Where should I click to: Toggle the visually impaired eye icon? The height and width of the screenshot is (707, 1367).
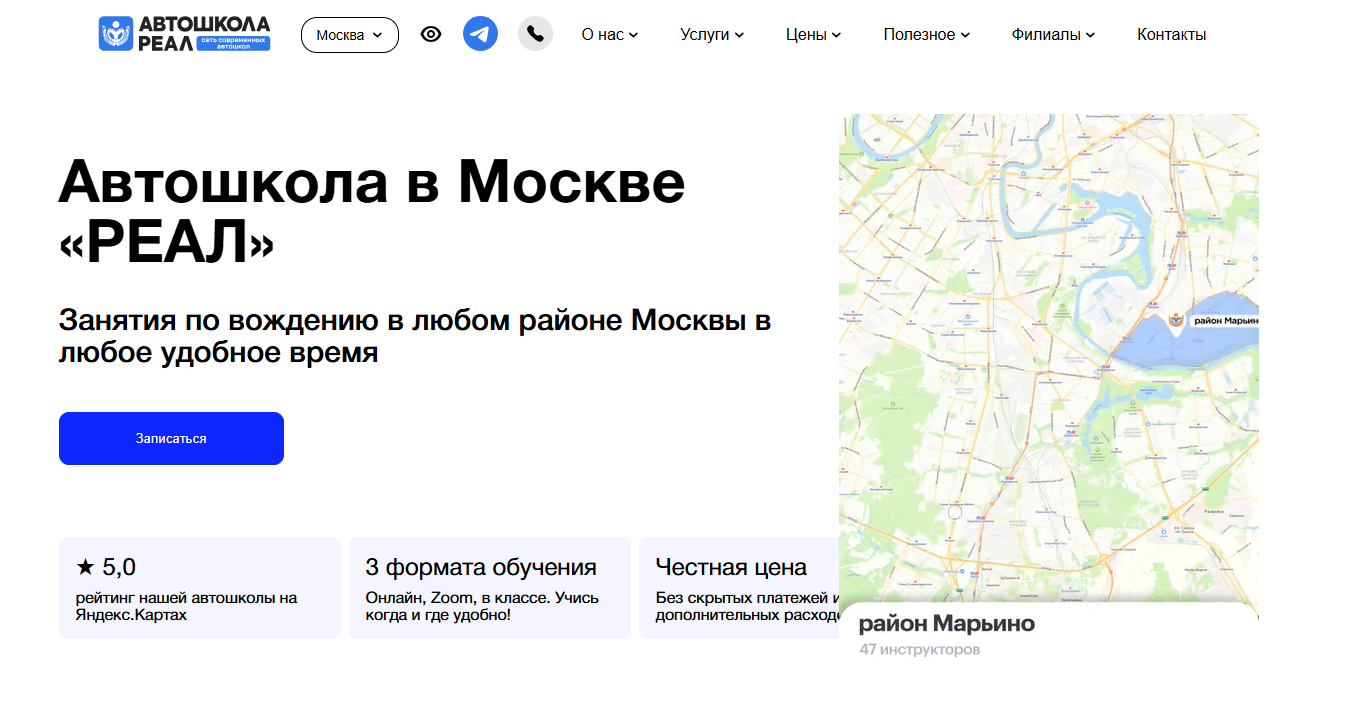(431, 34)
